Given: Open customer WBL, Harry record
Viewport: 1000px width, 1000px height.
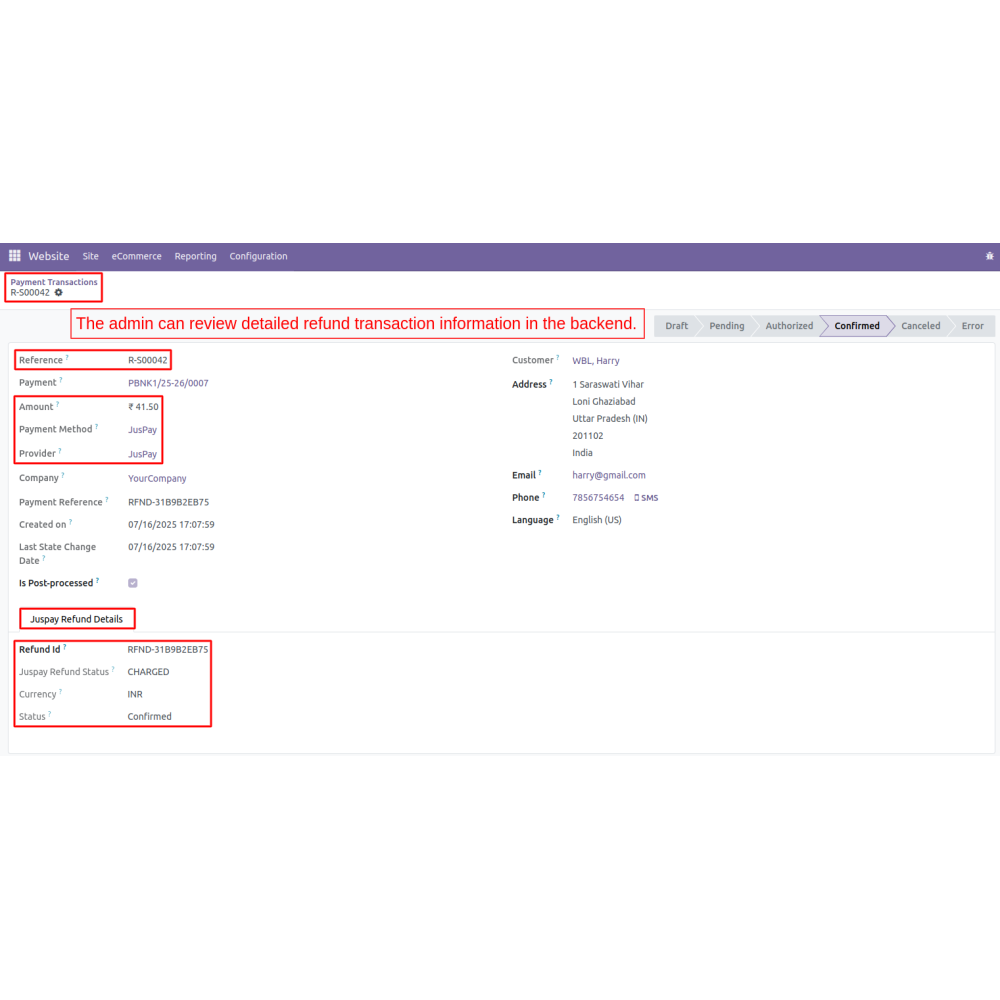Looking at the screenshot, I should point(596,361).
